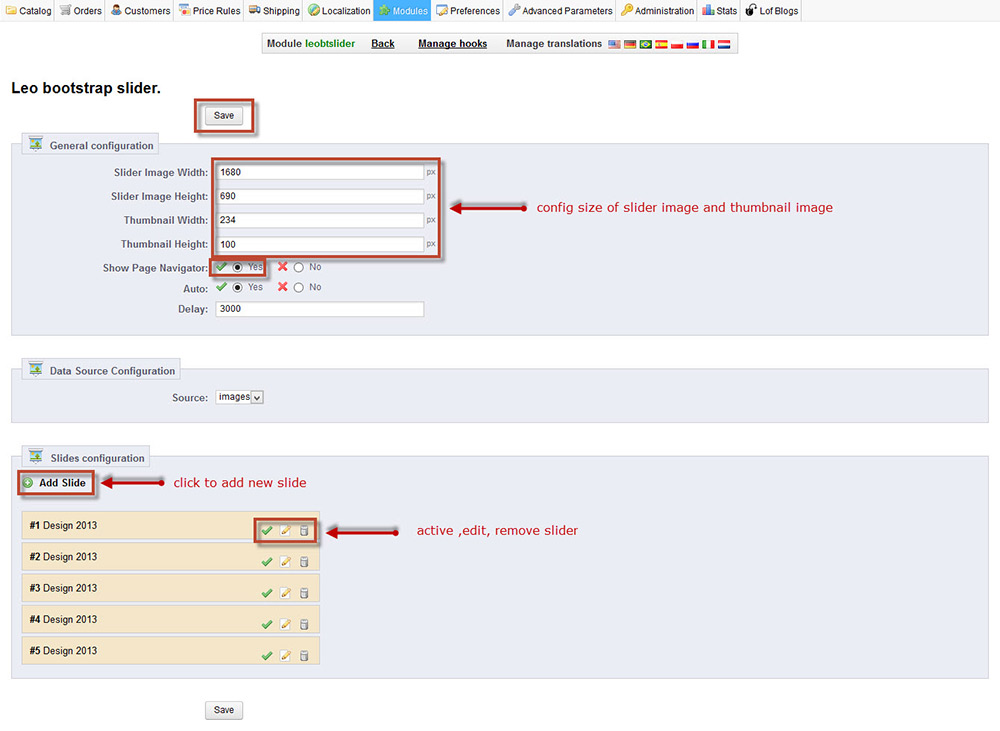Screen dimensions: 1000x731
Task: Click the top Save button
Action: [224, 116]
